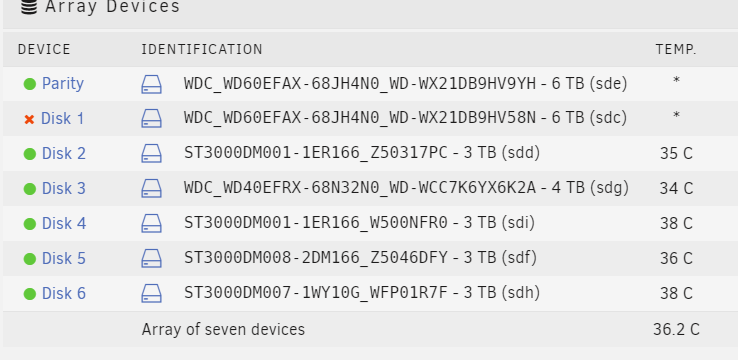
Task: Click the red X status on Disk 1
Action: (x=29, y=120)
